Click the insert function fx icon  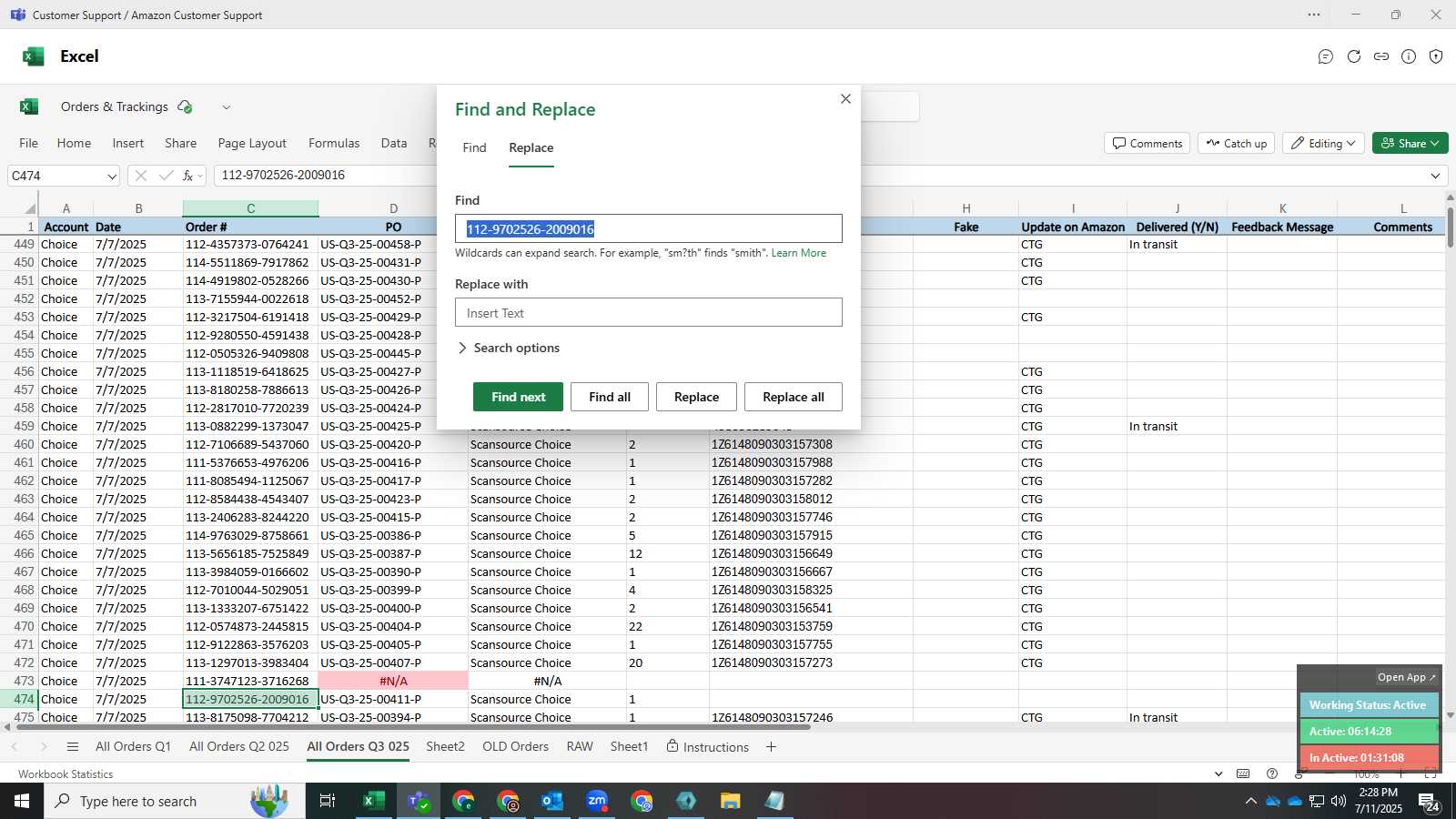[x=188, y=176]
